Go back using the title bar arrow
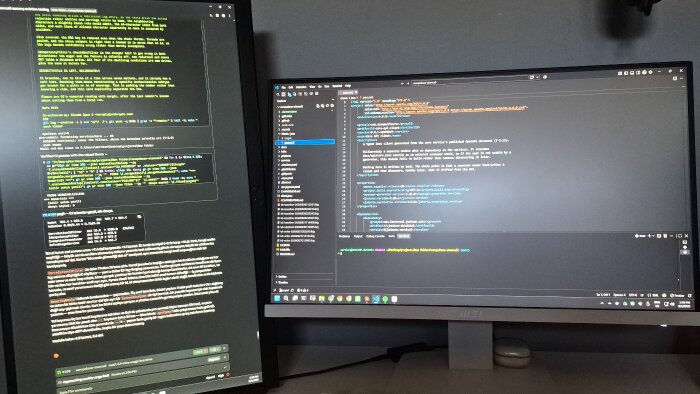Viewport: 700px width, 394px height. [402, 83]
